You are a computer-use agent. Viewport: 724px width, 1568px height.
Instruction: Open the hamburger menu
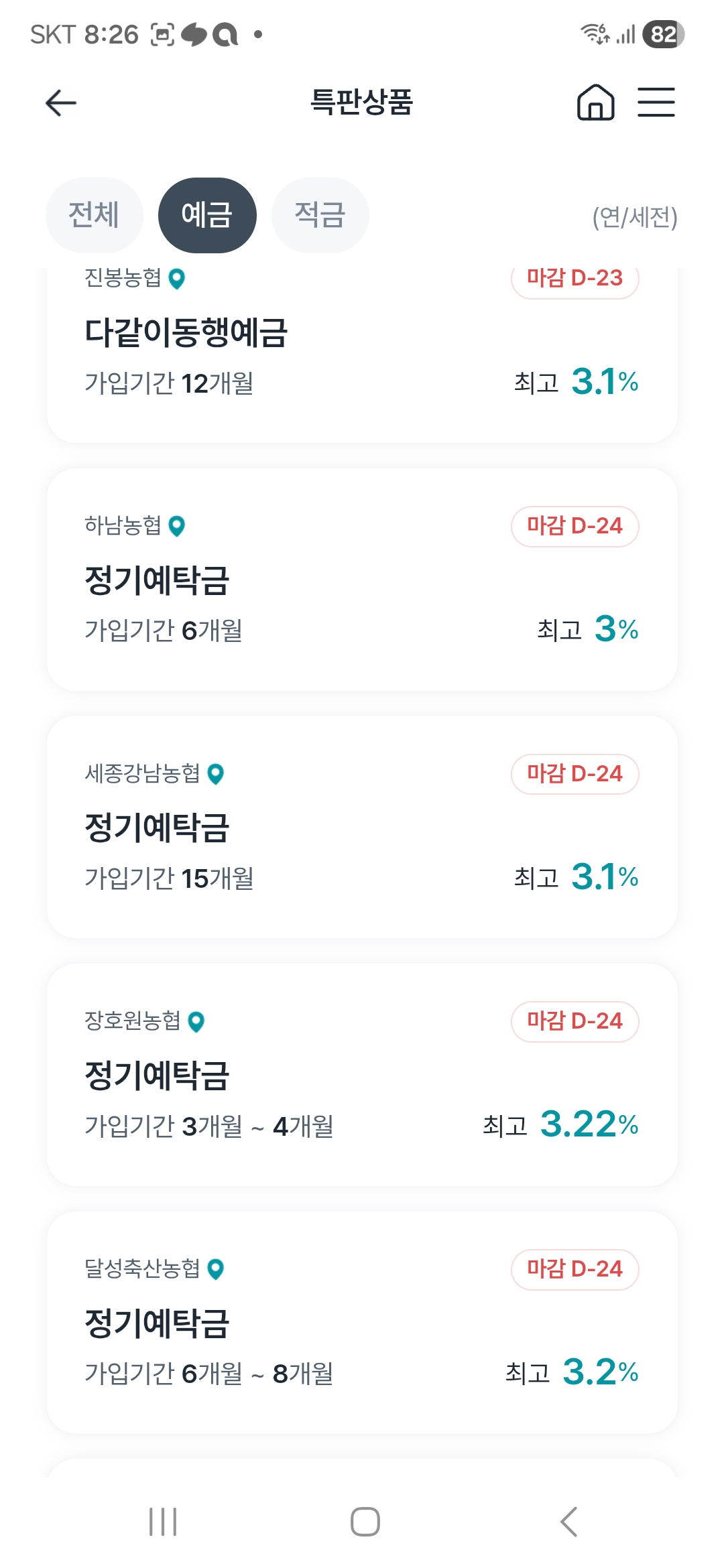(x=656, y=103)
